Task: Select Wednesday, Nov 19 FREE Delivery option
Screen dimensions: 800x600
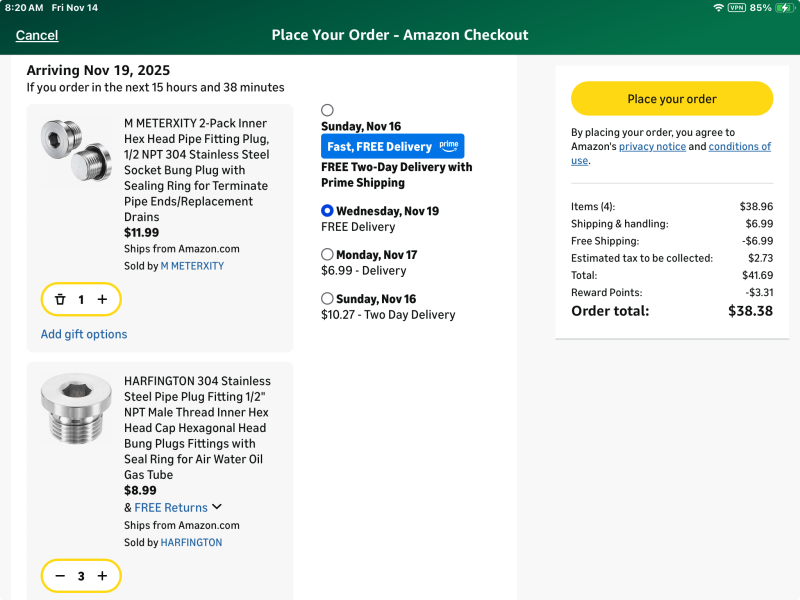Action: tap(327, 211)
